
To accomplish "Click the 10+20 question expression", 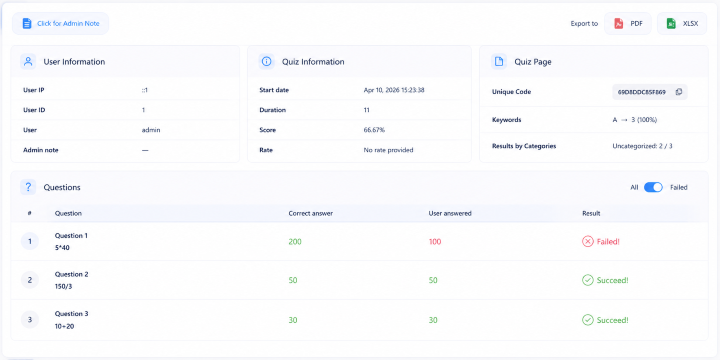I will [x=64, y=326].
